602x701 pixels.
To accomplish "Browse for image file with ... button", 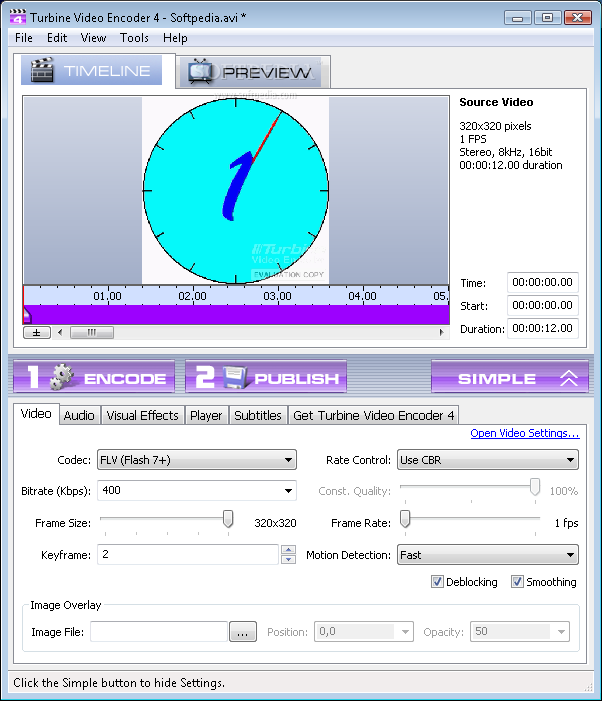I will [x=243, y=632].
